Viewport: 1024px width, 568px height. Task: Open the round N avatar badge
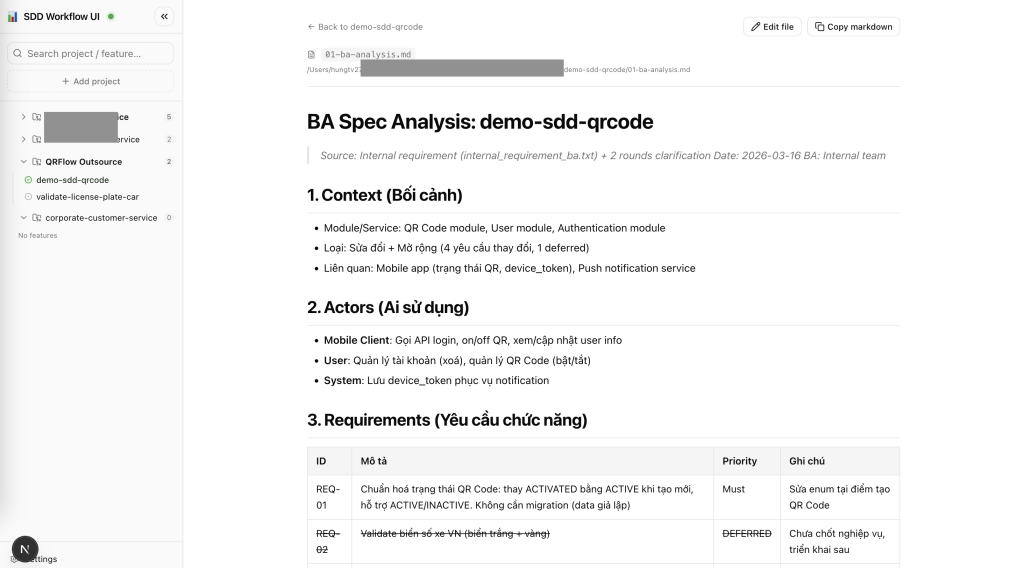tap(25, 549)
